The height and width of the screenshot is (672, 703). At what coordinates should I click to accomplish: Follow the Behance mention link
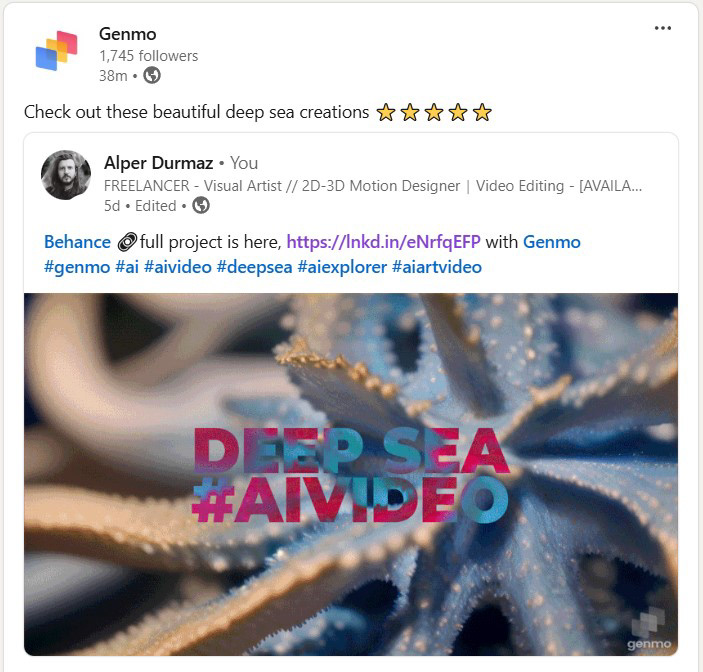(78, 242)
